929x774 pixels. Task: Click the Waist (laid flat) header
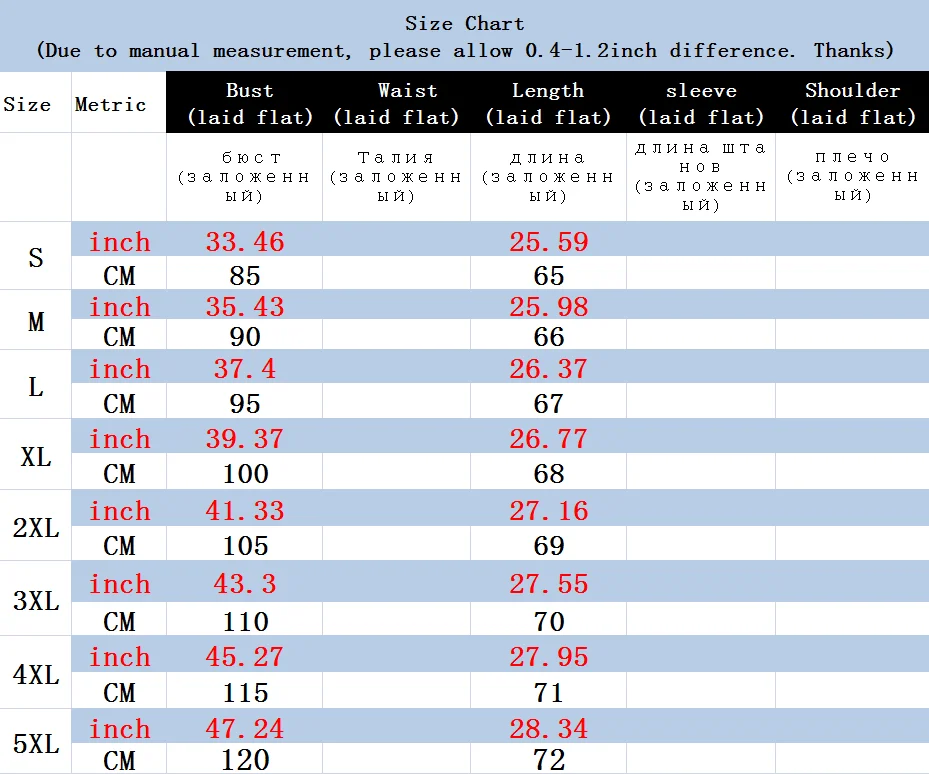pos(396,104)
